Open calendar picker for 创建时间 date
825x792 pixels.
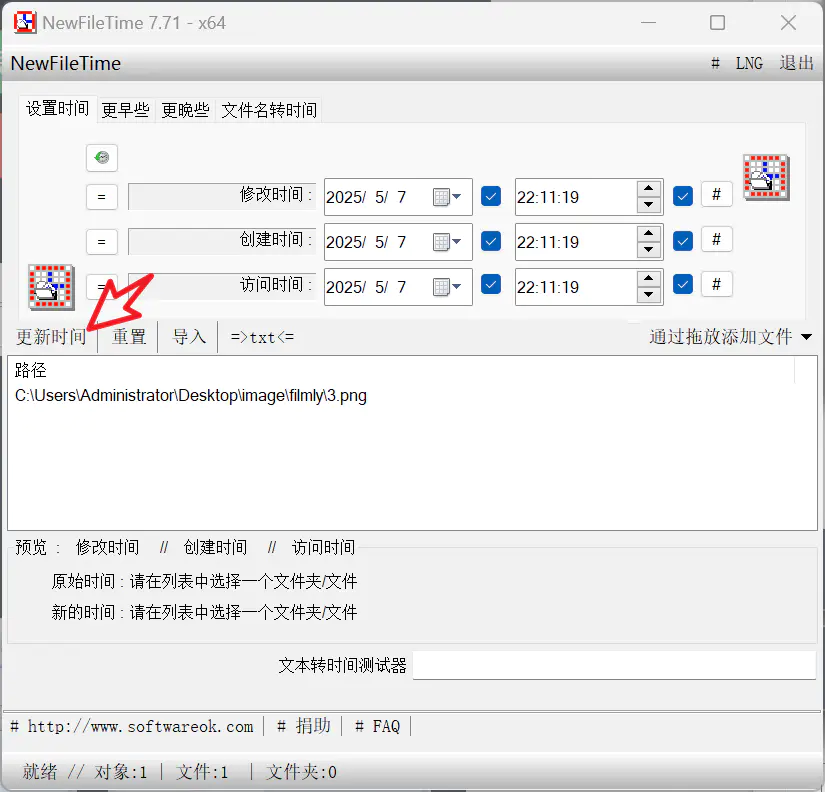pos(447,242)
